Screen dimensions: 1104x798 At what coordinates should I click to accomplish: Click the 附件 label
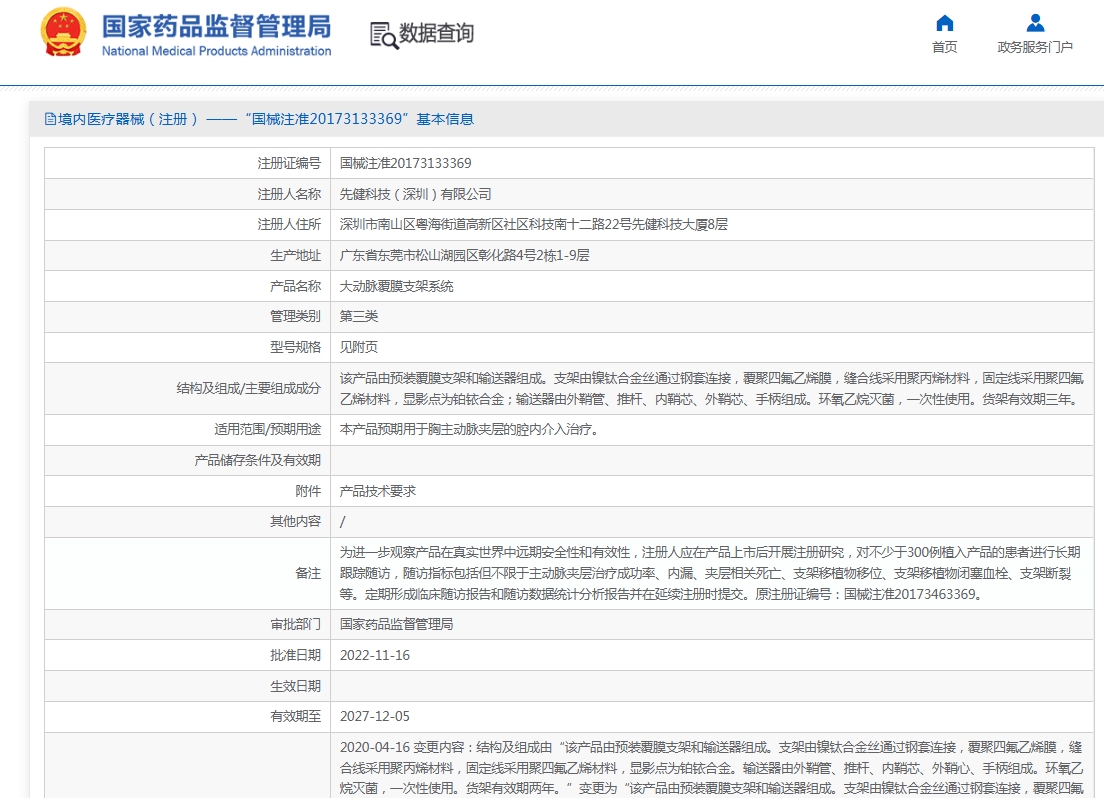point(308,491)
